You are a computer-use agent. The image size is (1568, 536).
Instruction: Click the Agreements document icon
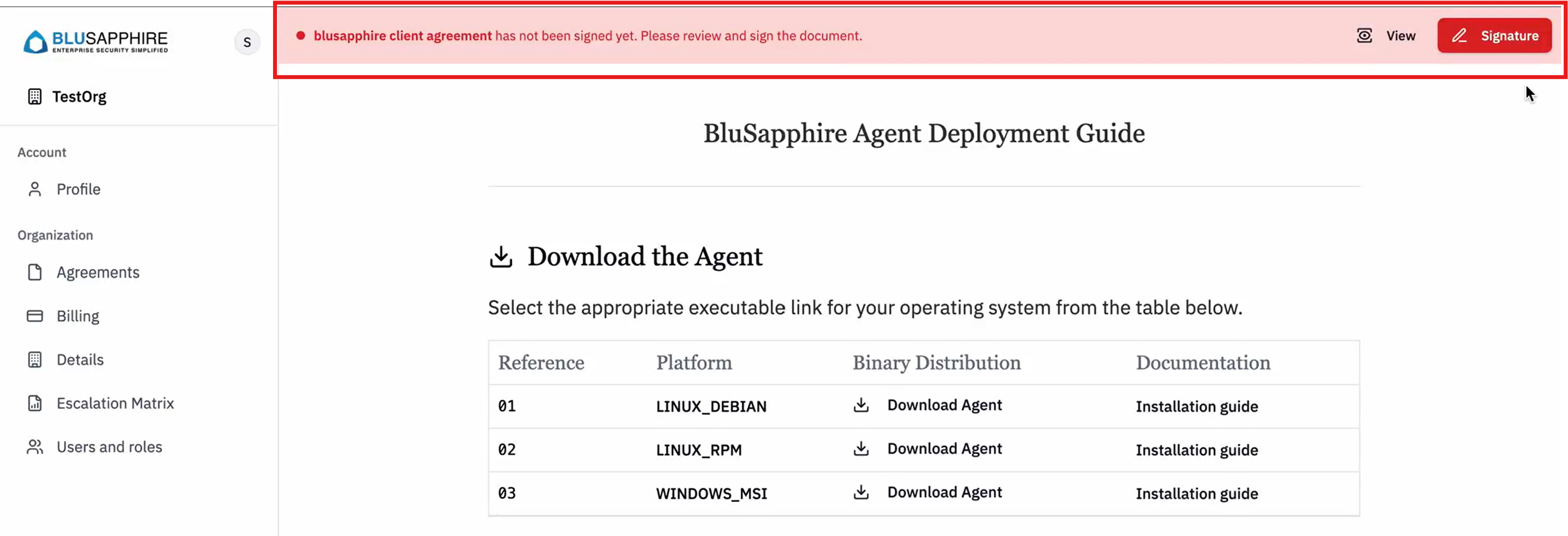click(35, 272)
